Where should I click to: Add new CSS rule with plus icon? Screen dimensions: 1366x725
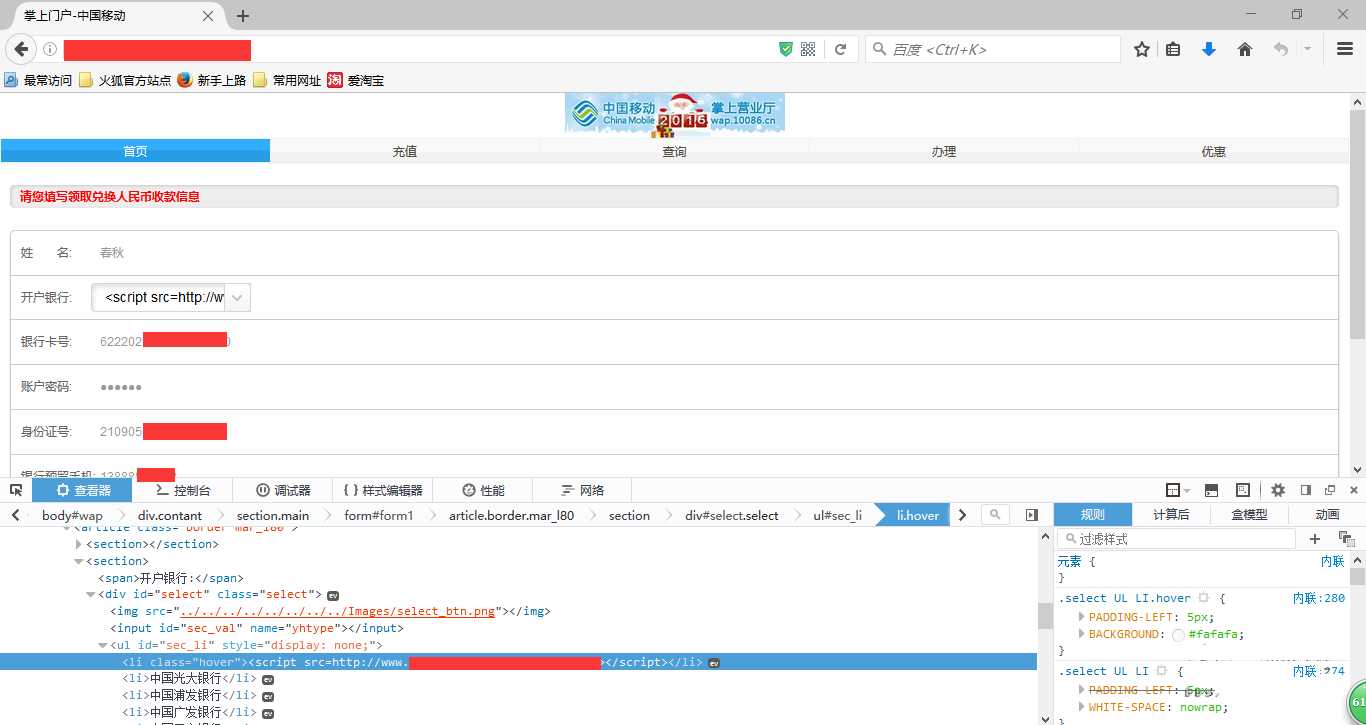point(1315,539)
